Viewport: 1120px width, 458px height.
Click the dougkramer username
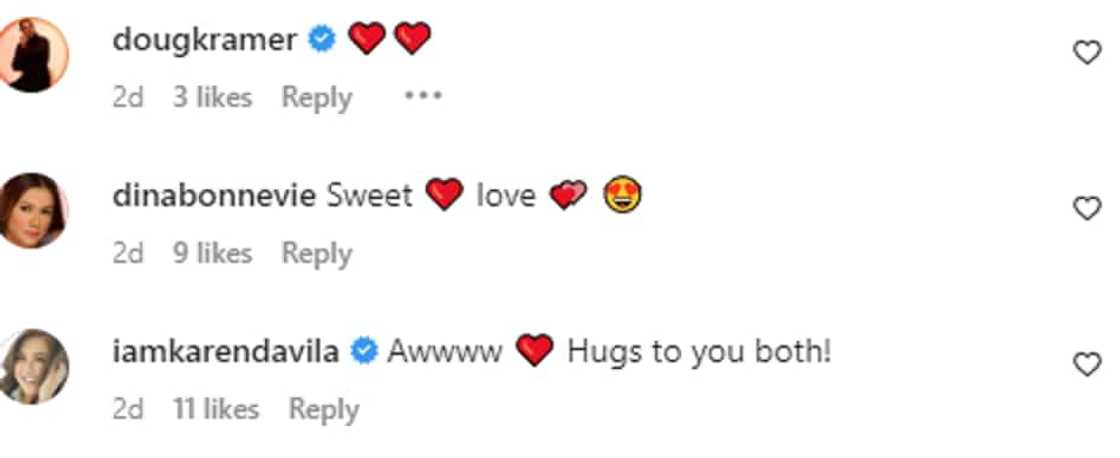pos(205,40)
